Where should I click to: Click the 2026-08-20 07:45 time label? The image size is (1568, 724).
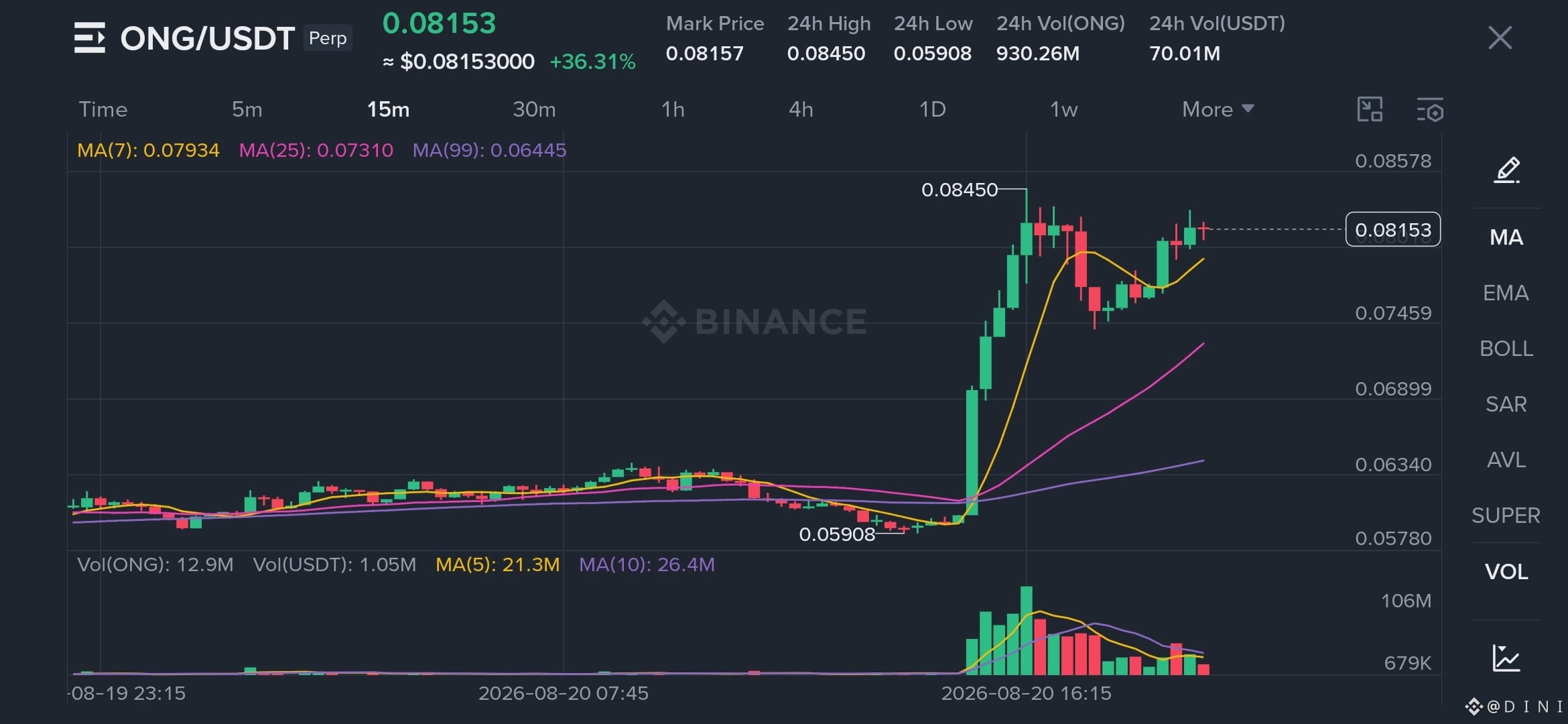(x=564, y=693)
